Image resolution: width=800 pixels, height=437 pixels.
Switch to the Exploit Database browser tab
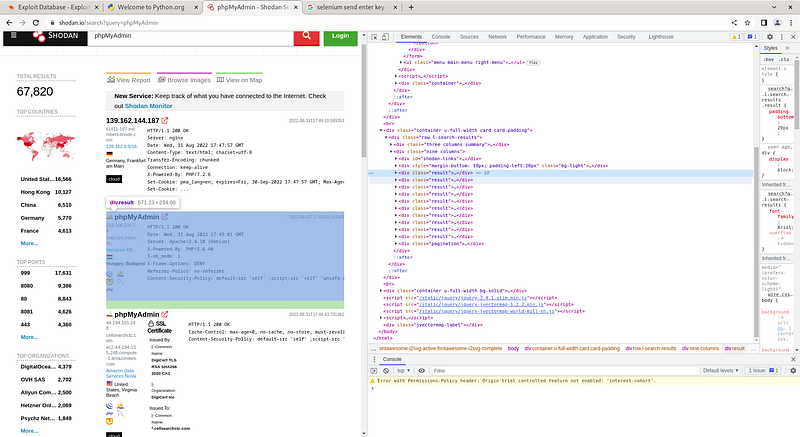[50, 7]
